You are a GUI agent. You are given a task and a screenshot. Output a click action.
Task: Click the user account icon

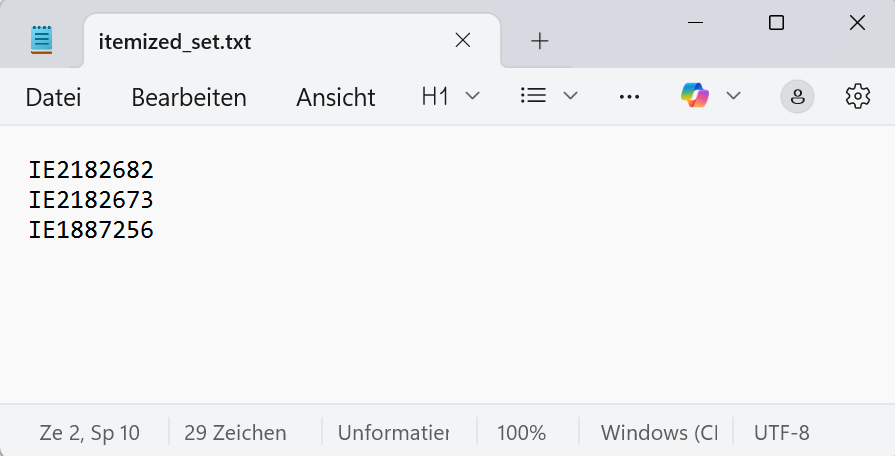pyautogui.click(x=797, y=97)
